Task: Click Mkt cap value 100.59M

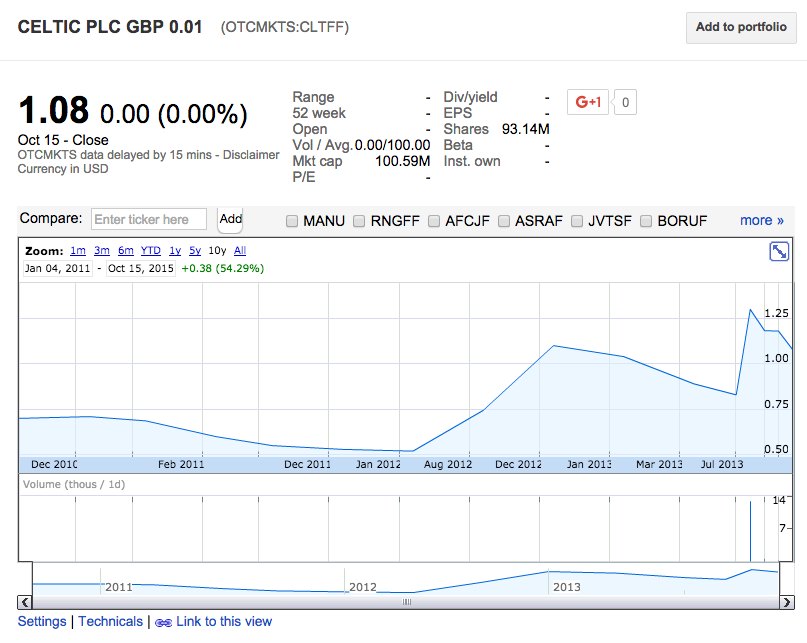Action: coord(402,161)
